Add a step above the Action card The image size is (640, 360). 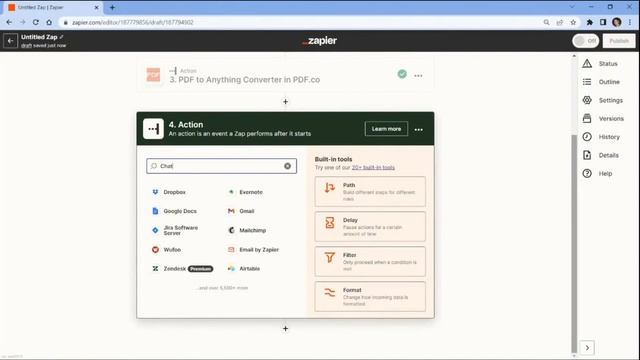[x=285, y=102]
